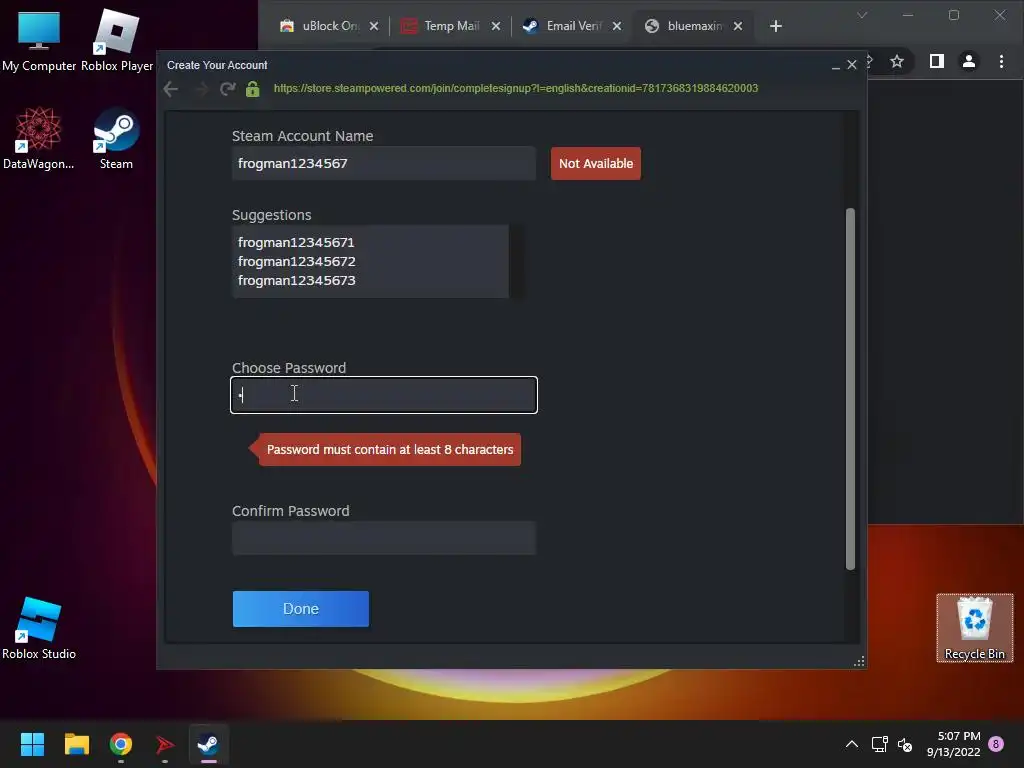
Task: Go back in Steam signup window
Action: point(171,89)
